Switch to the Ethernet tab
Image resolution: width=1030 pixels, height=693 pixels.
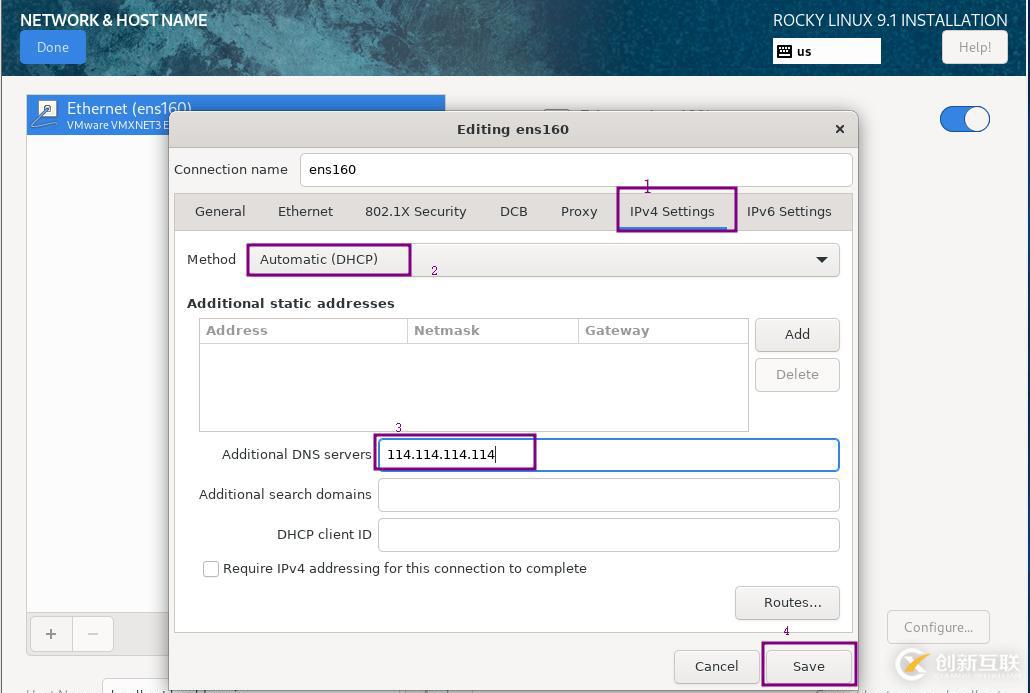305,212
